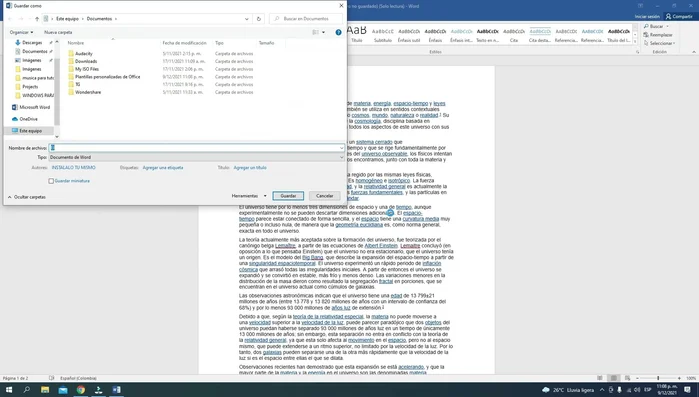Open the Windows Start menu
This screenshot has height=397, width=699.
tap(8, 390)
